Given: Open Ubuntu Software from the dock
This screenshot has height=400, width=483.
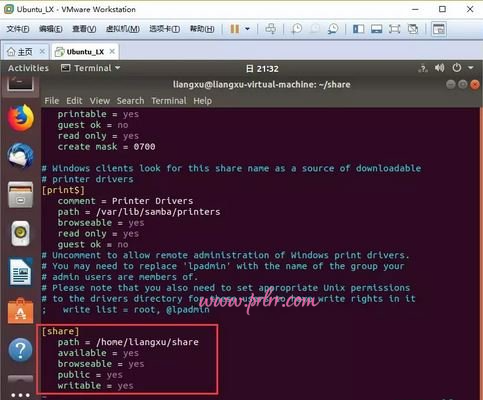Looking at the screenshot, I should pyautogui.click(x=21, y=311).
